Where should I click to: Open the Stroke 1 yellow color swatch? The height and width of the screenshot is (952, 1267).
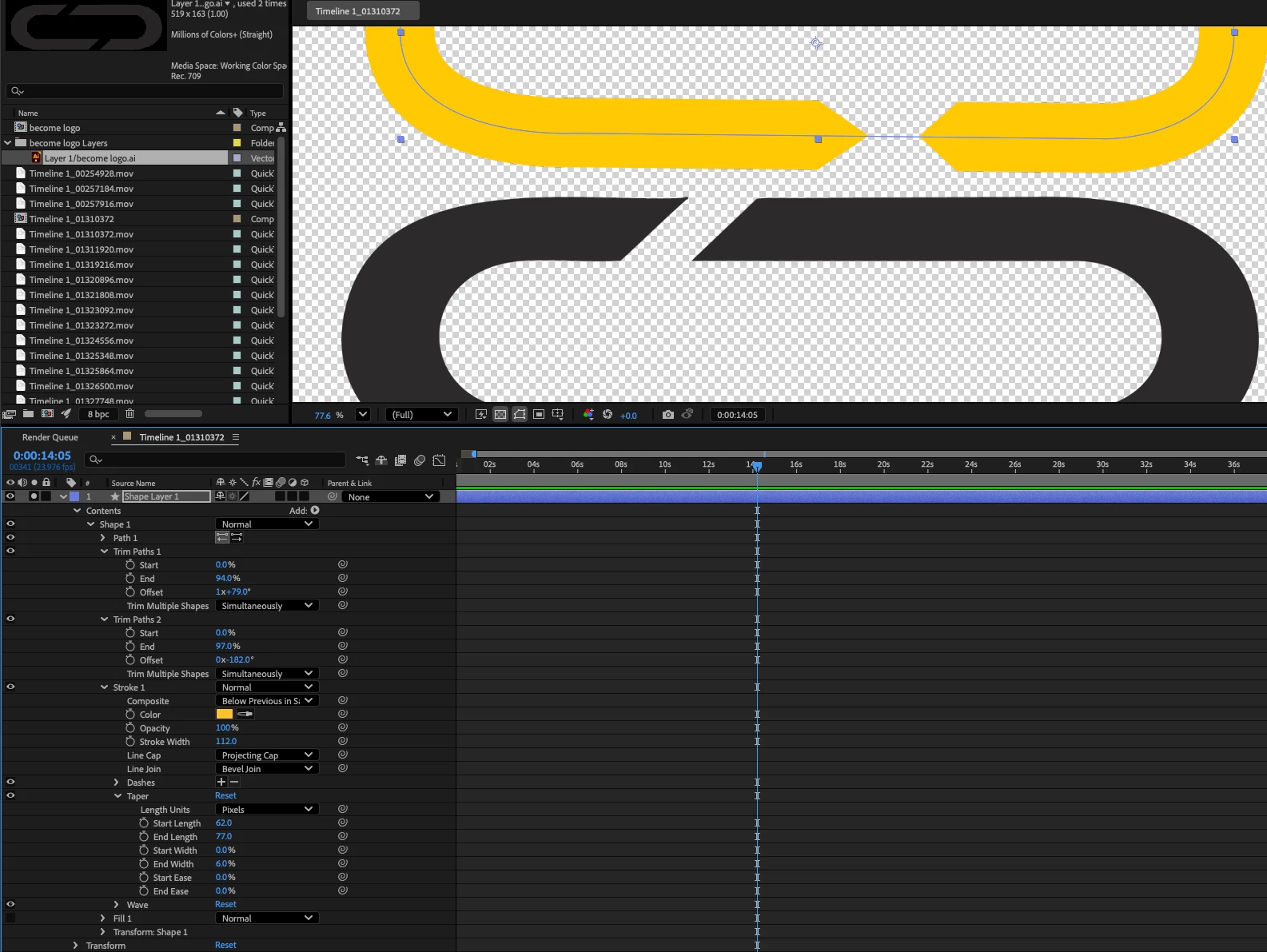pos(225,714)
